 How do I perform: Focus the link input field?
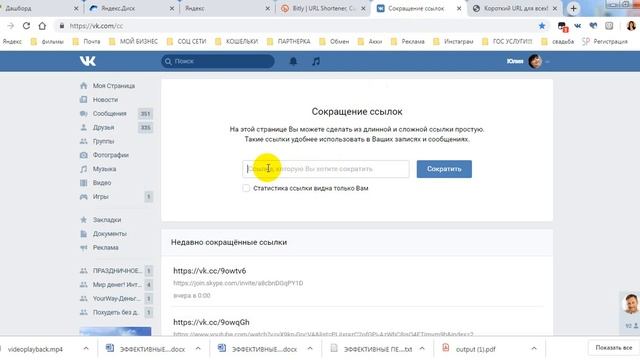326,169
